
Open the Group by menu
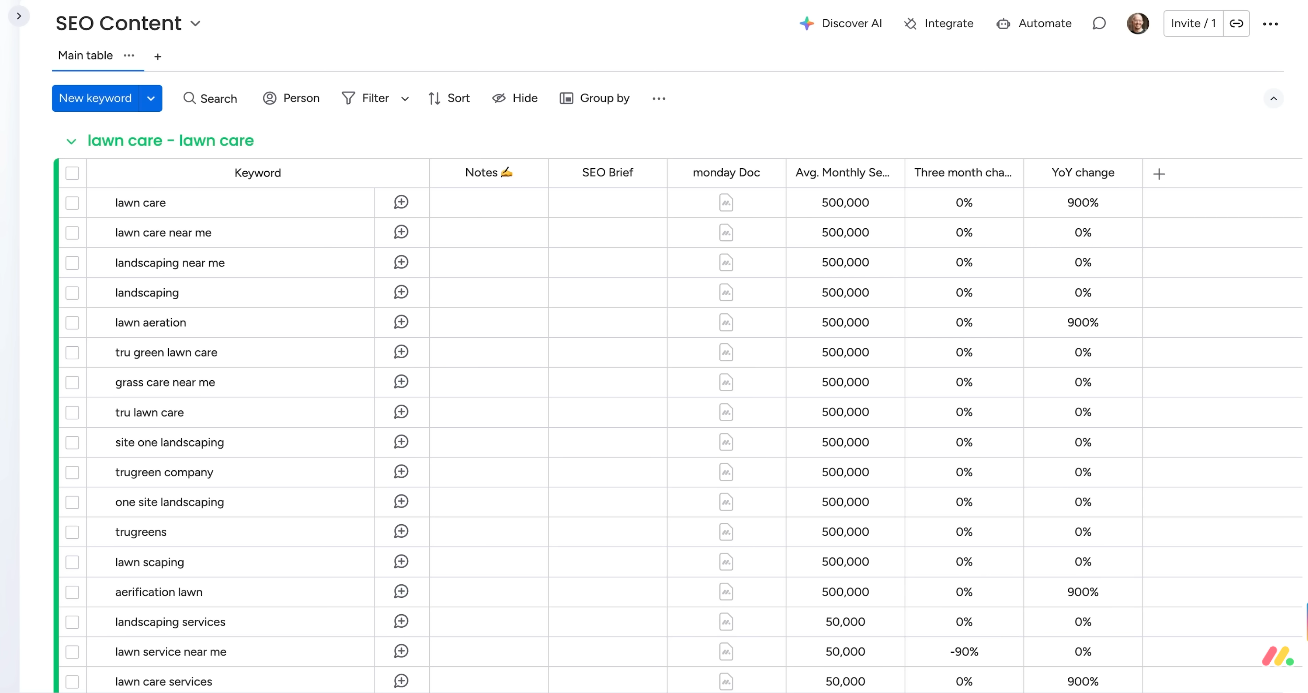[x=594, y=98]
